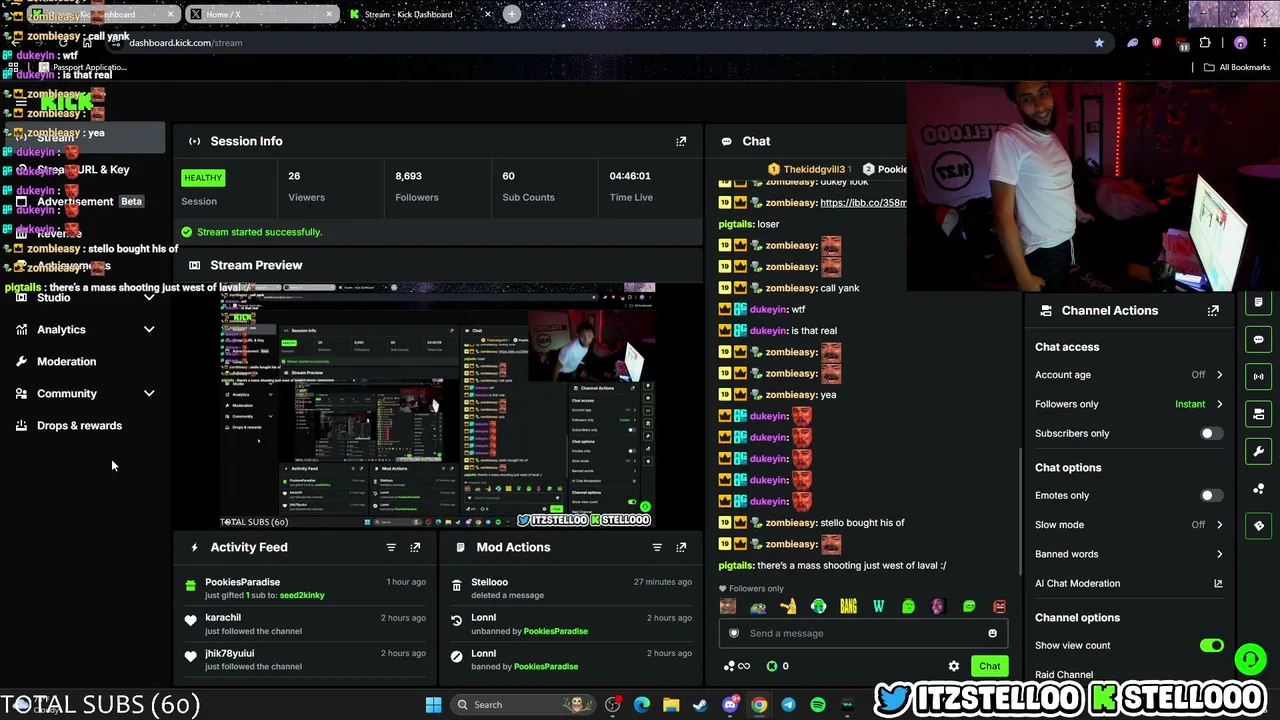Click the HEALTHY session status badge
The image size is (1280, 720).
(x=203, y=178)
